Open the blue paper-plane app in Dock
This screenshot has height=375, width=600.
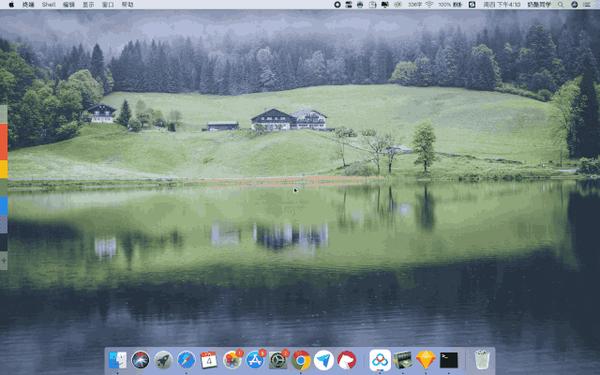pos(324,360)
